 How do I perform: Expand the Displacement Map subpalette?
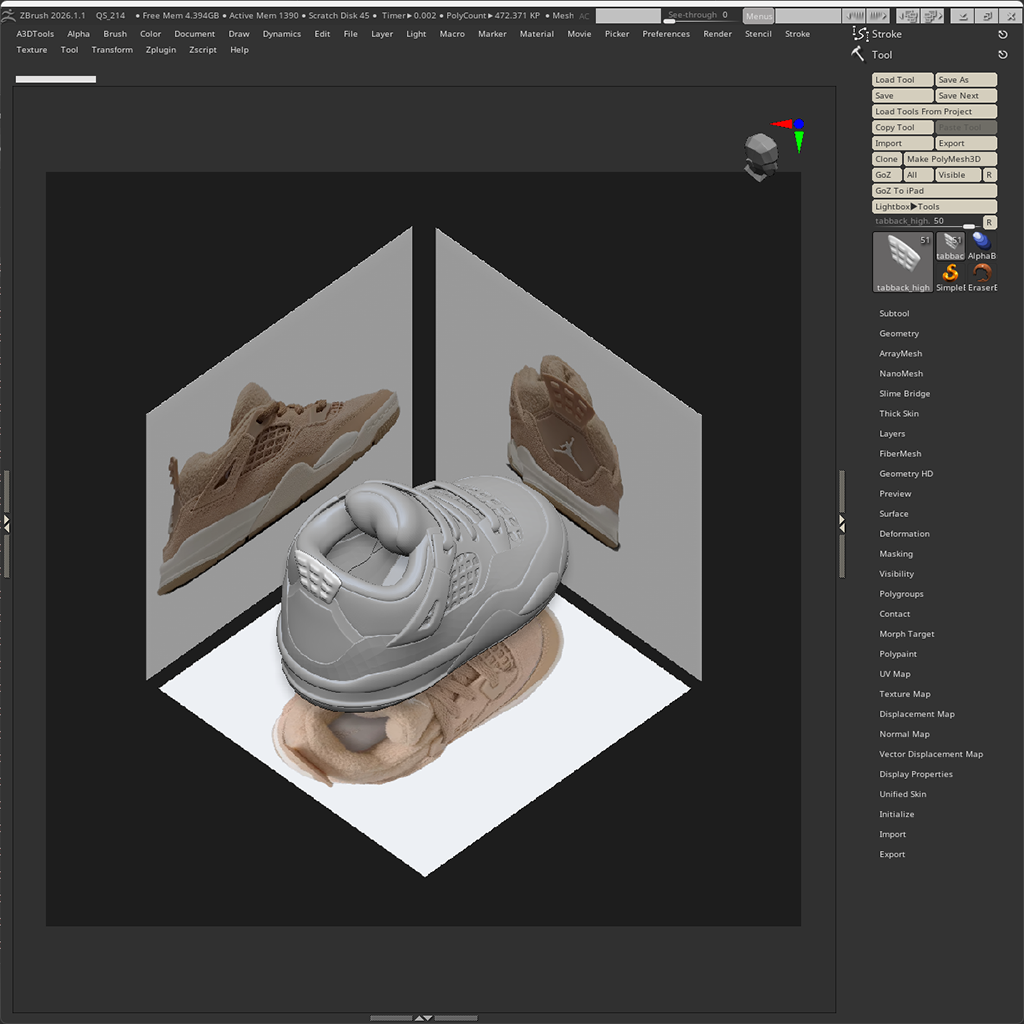click(917, 714)
